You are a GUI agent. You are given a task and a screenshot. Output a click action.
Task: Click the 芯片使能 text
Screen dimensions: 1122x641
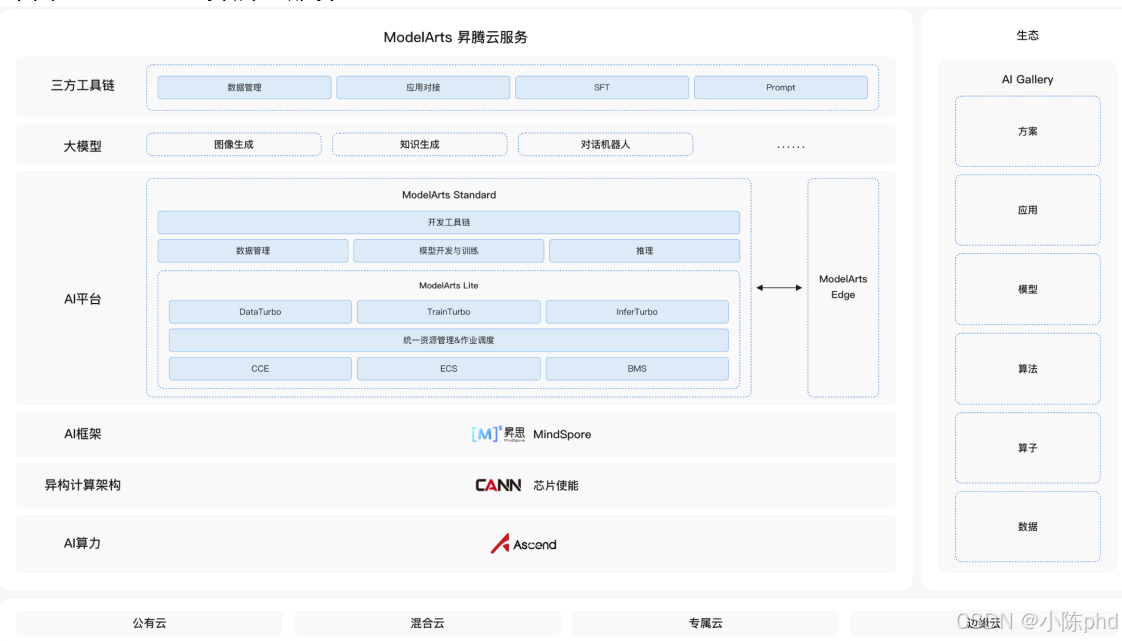click(556, 485)
